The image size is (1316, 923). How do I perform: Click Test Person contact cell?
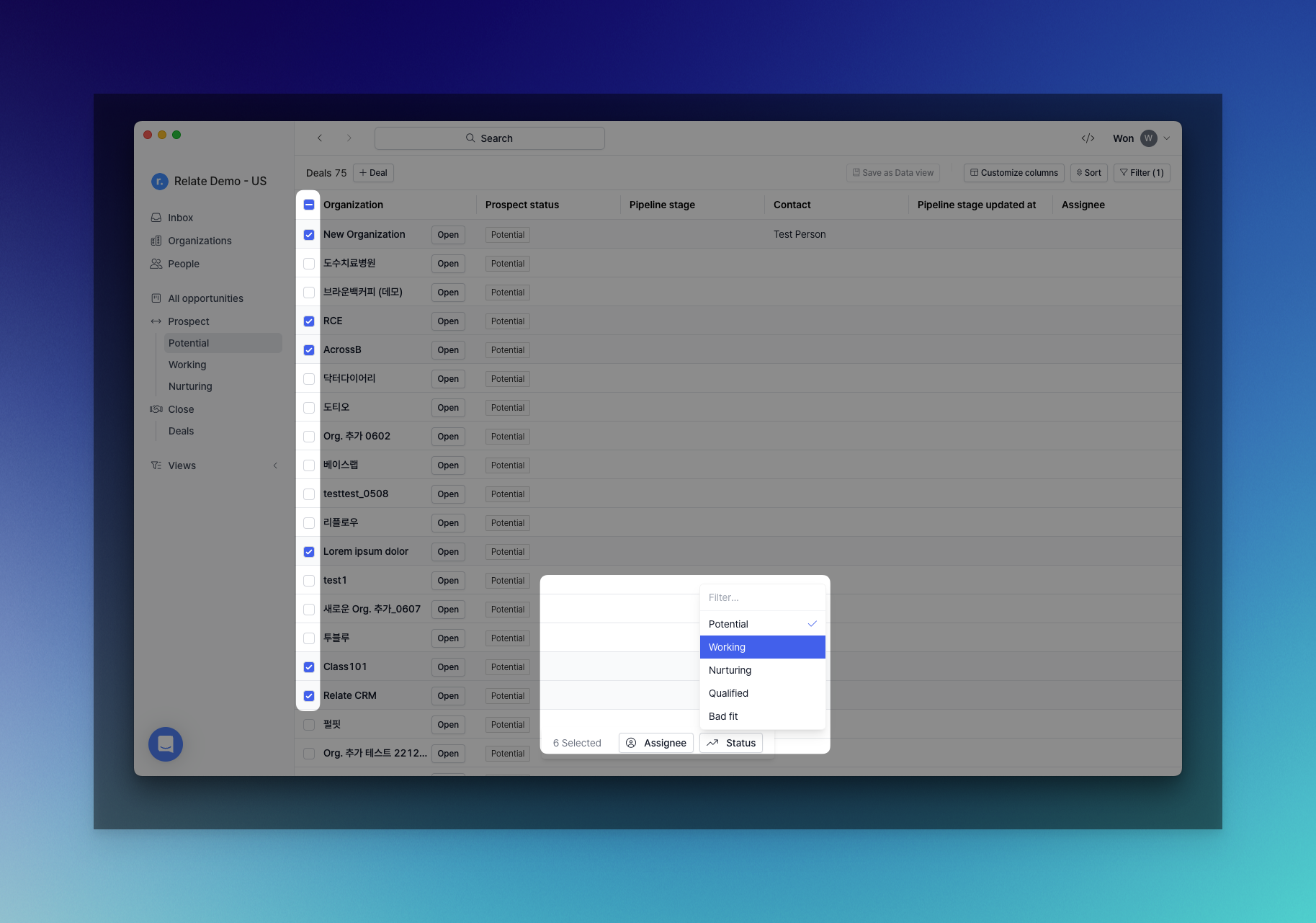(x=800, y=234)
